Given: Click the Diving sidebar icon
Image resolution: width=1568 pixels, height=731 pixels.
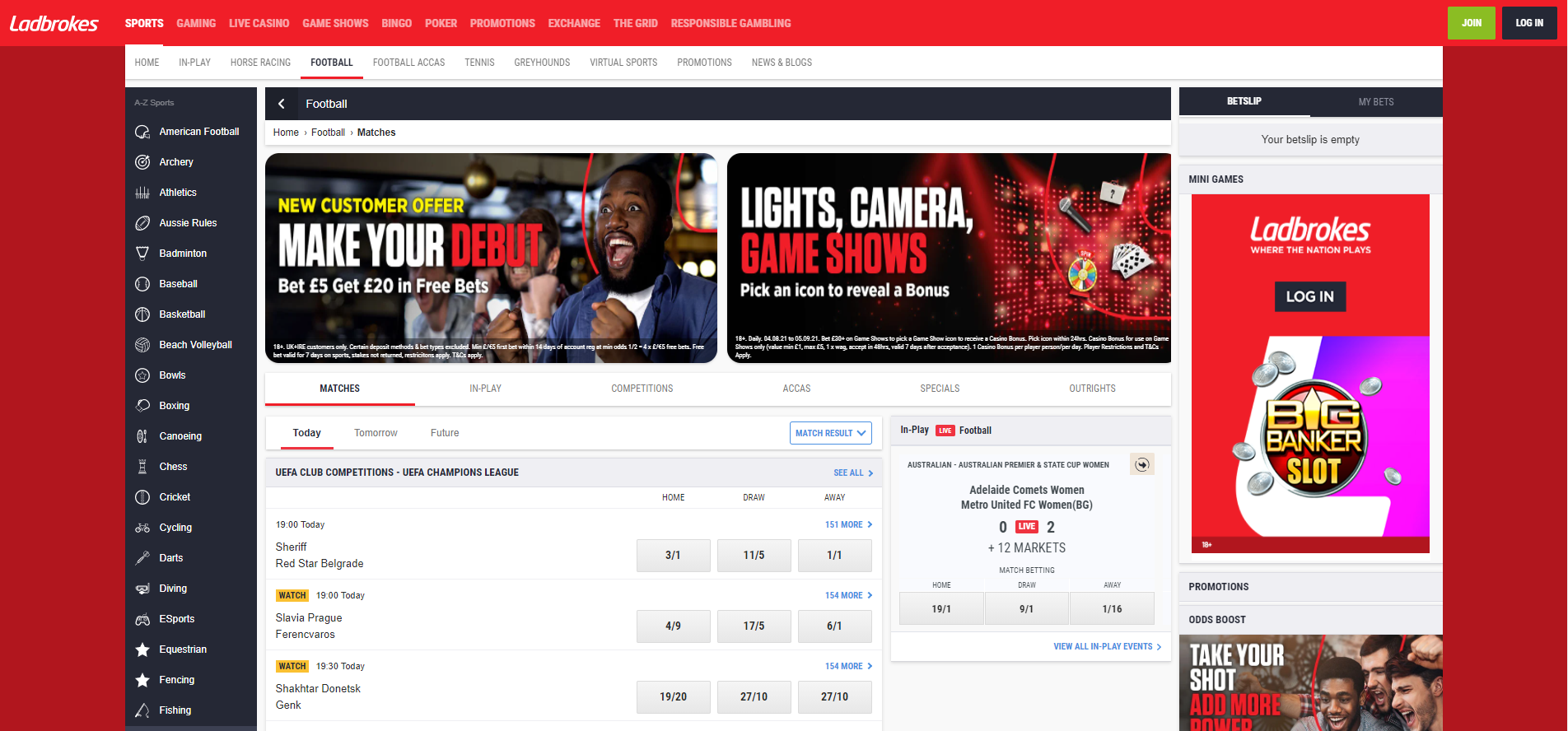Looking at the screenshot, I should click(142, 589).
